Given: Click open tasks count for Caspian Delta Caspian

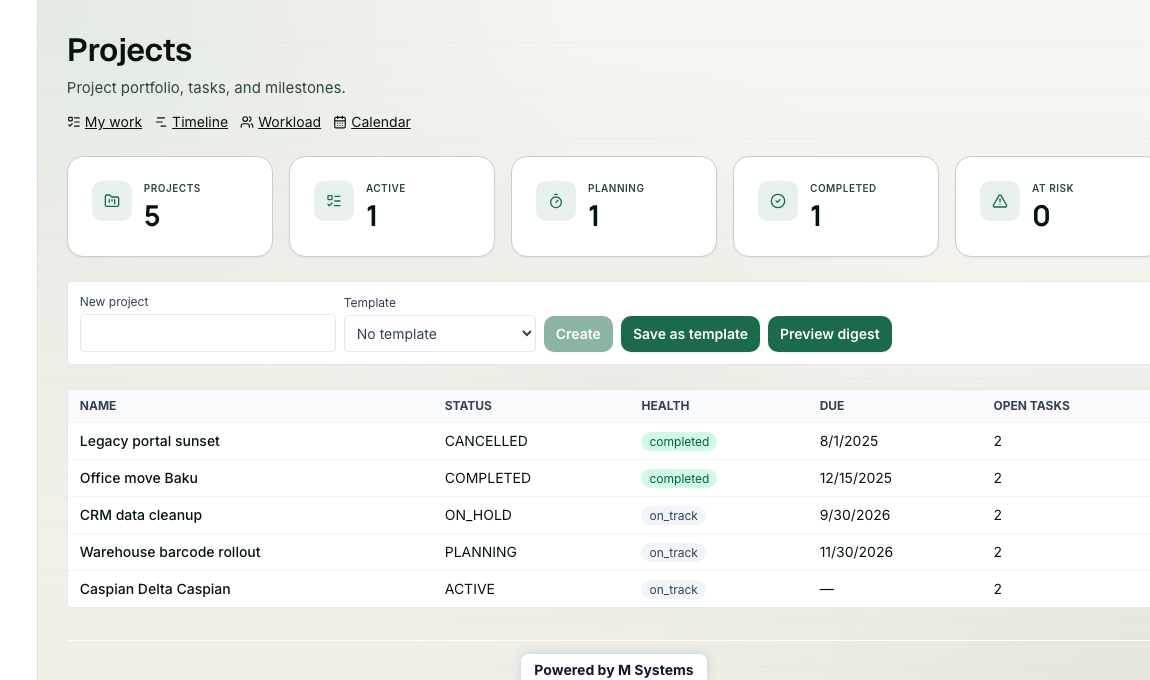Looking at the screenshot, I should [x=997, y=589].
